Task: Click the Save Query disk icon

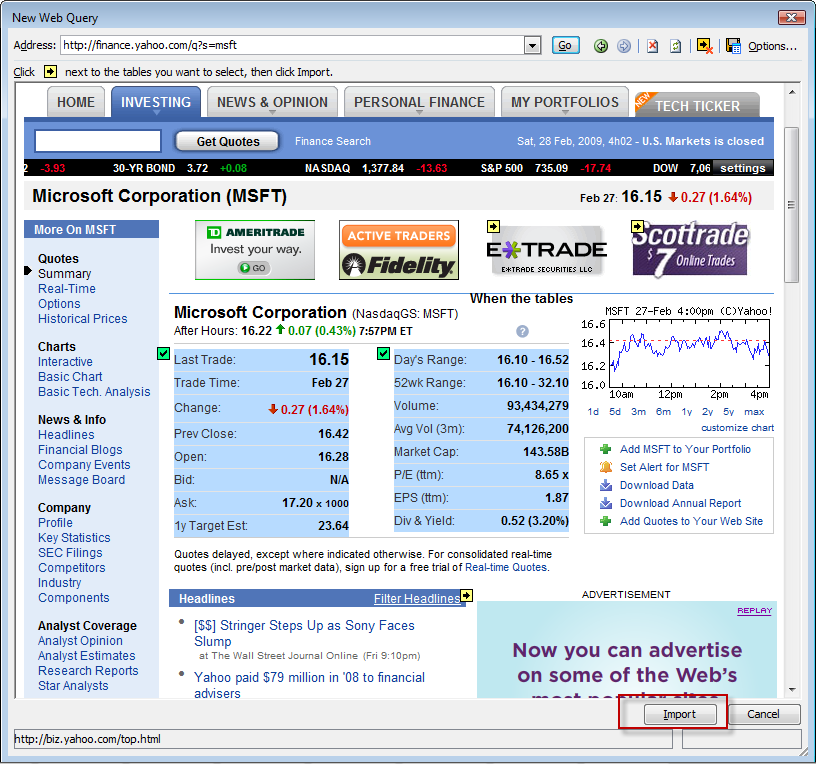Action: tap(733, 46)
